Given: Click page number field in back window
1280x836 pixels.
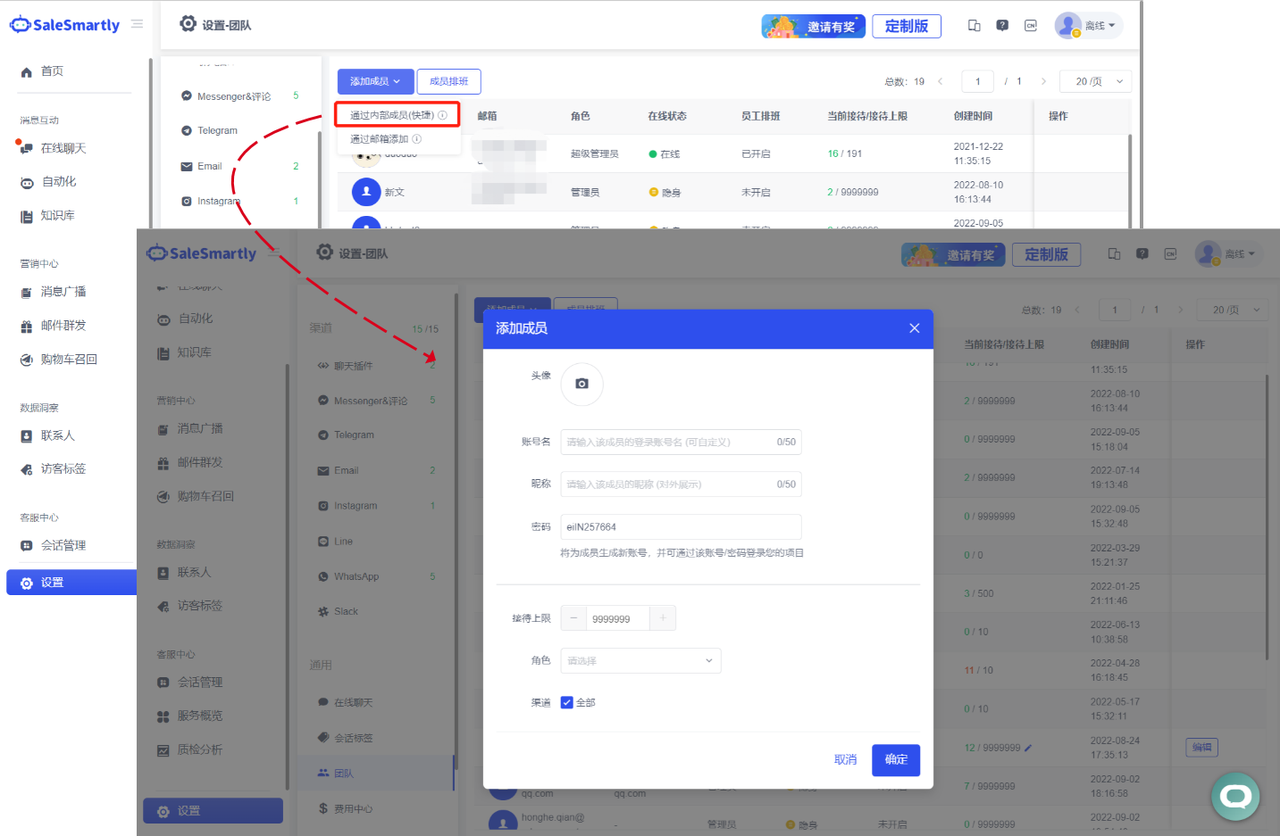Looking at the screenshot, I should 978,81.
